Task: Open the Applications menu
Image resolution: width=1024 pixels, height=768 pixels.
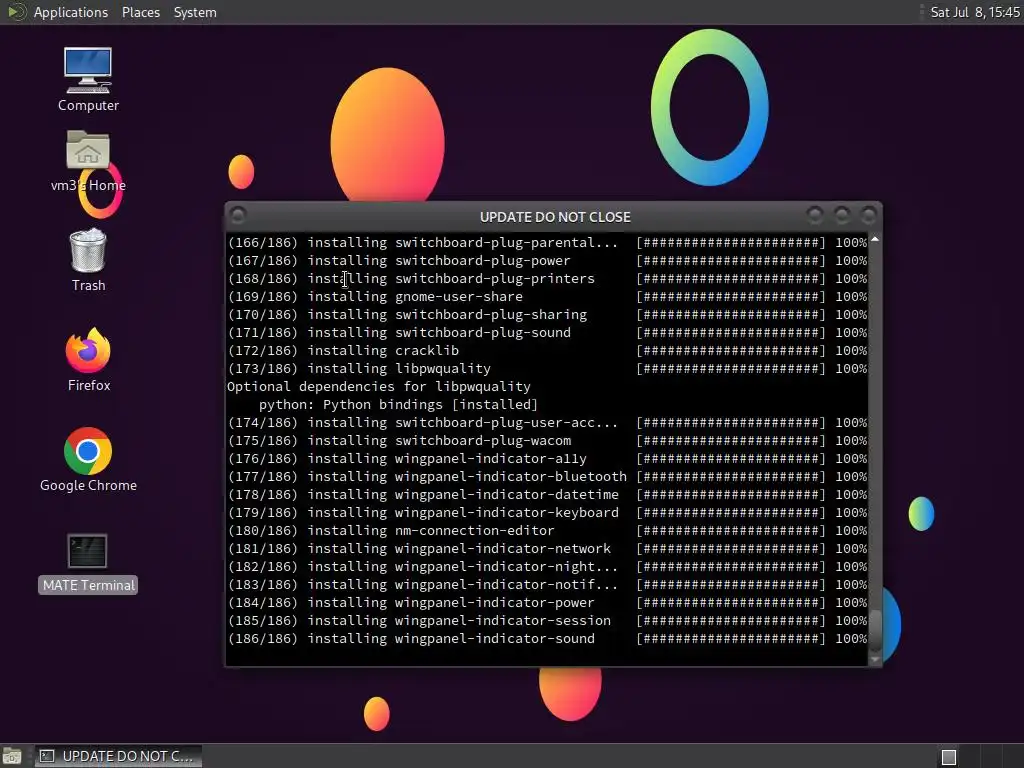Action: [71, 12]
